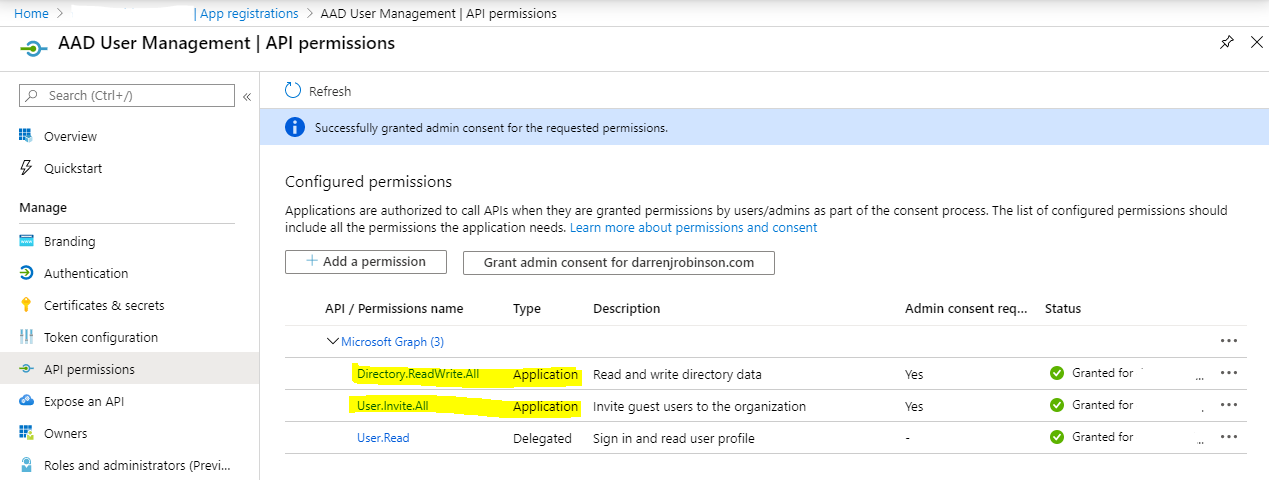
Task: Sort by API / Permissions name header
Action: (394, 308)
